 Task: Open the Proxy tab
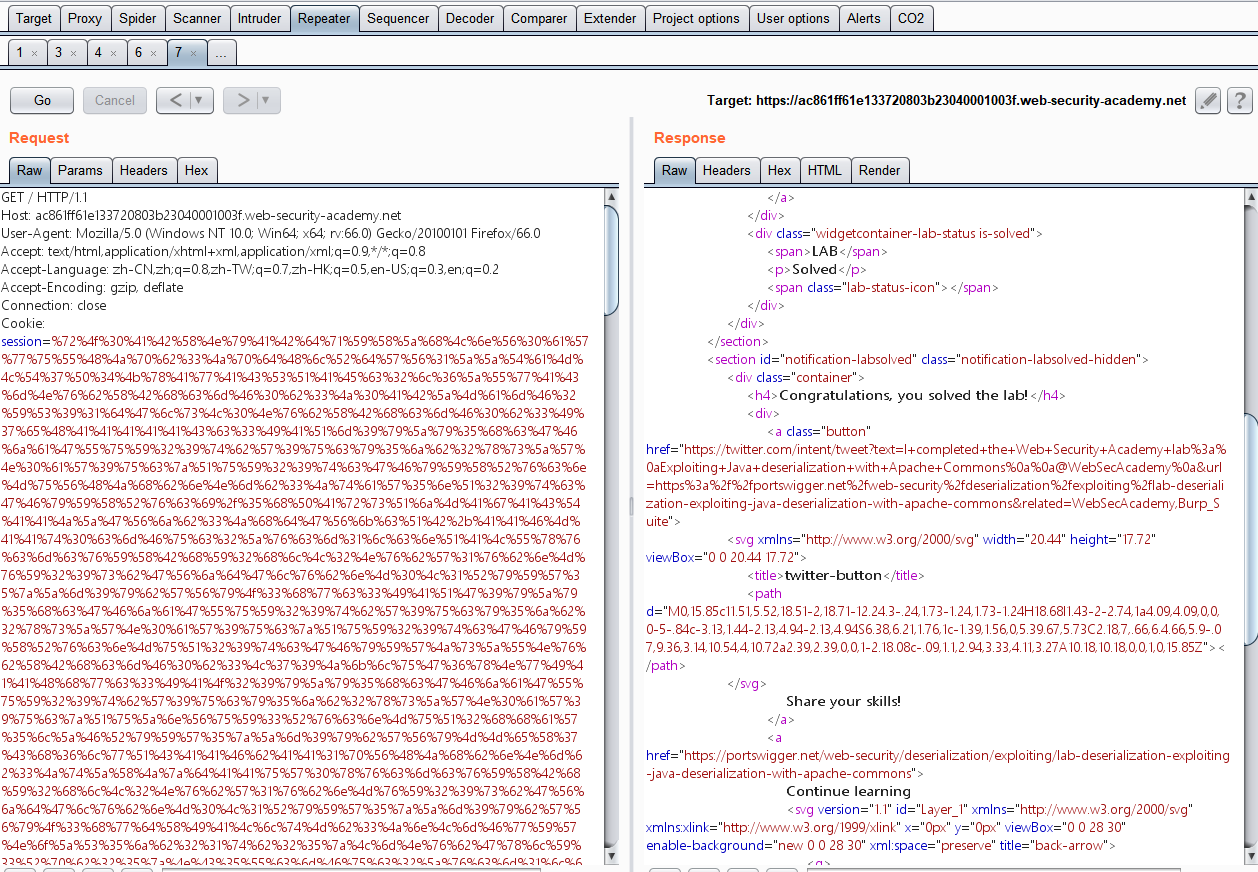pos(85,18)
